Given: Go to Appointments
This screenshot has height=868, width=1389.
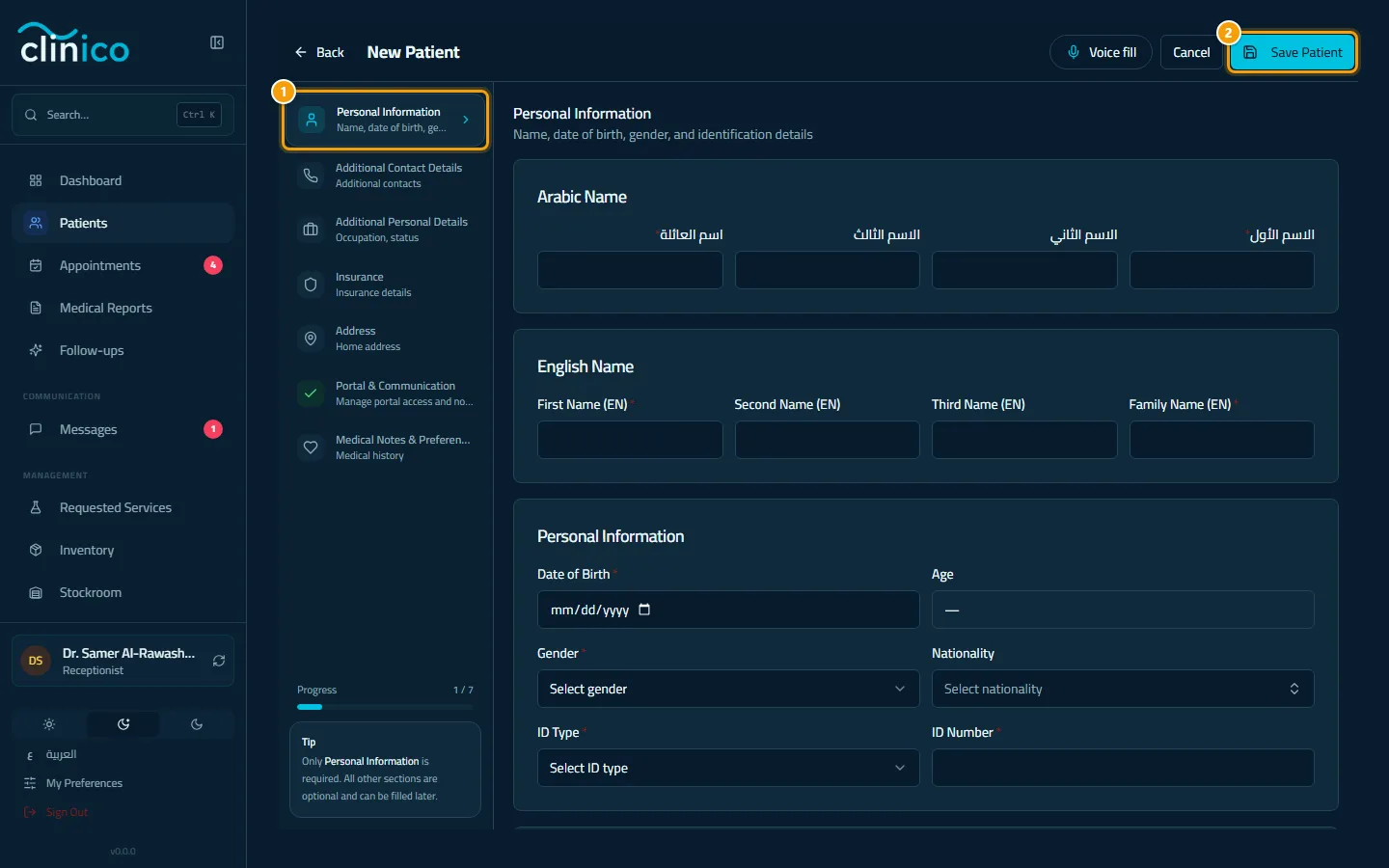Looking at the screenshot, I should point(123,265).
